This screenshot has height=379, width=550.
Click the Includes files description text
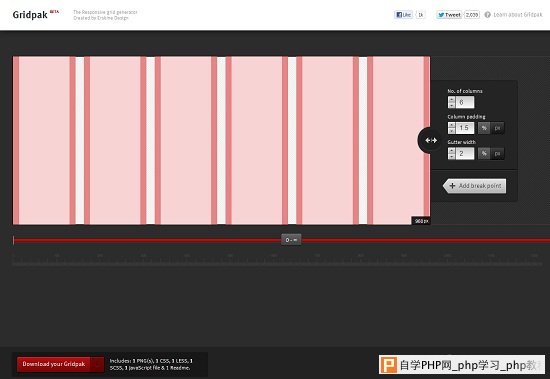[151, 364]
